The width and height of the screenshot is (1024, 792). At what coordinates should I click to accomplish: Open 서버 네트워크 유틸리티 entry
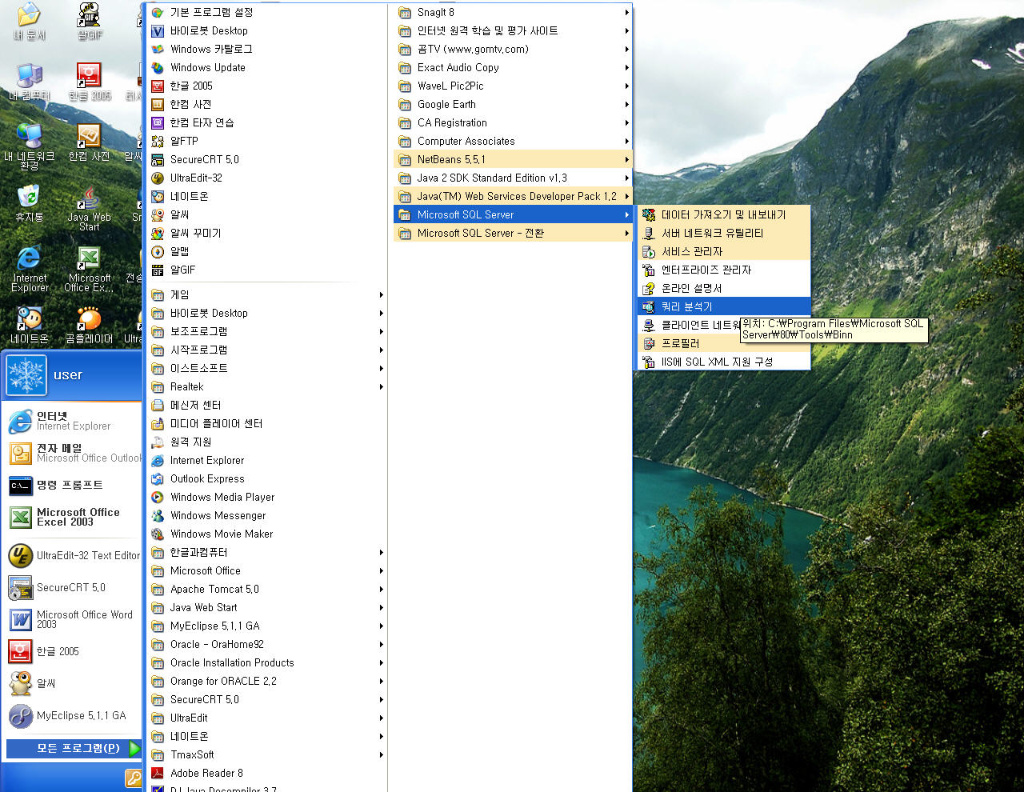click(x=724, y=233)
